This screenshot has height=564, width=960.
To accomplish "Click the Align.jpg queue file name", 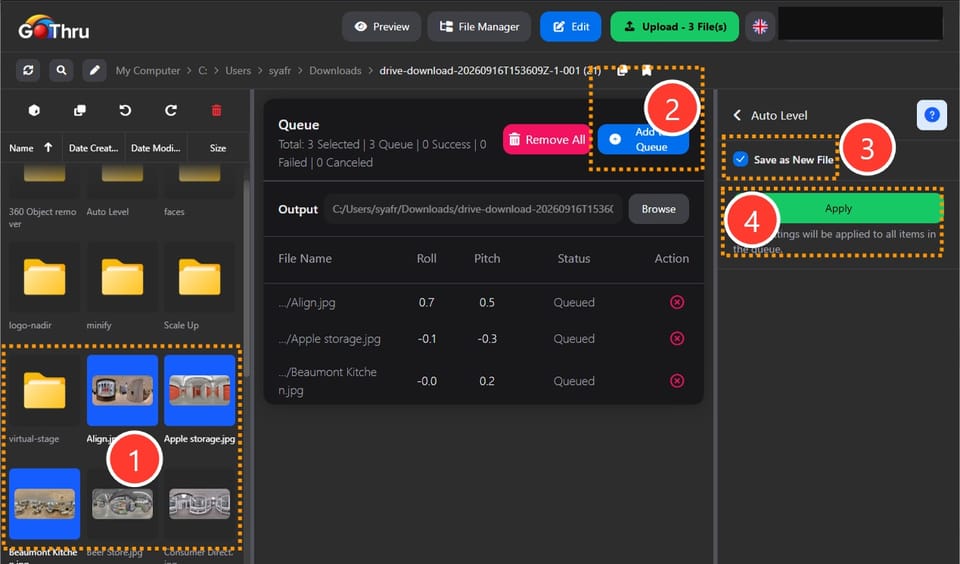I will [x=307, y=303].
